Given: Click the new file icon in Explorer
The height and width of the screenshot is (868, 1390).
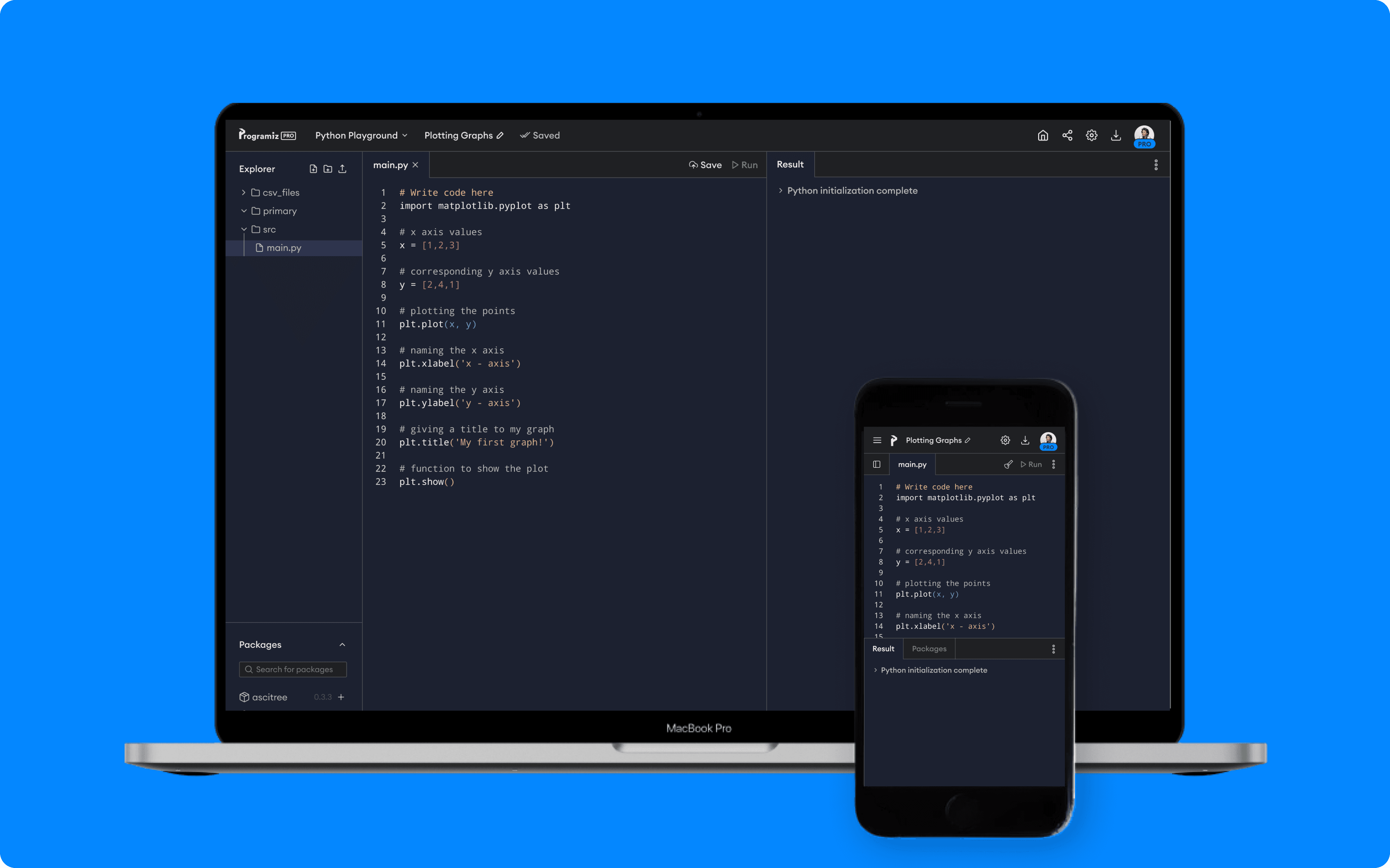Looking at the screenshot, I should [x=313, y=169].
